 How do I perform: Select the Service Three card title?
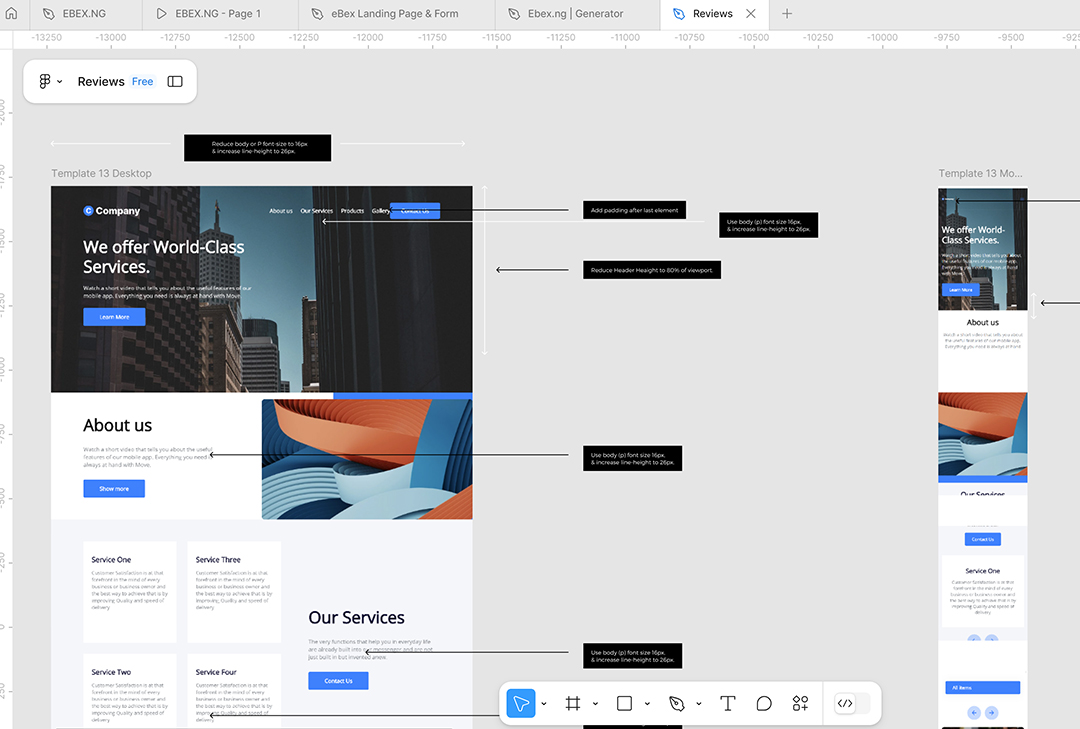[218, 559]
